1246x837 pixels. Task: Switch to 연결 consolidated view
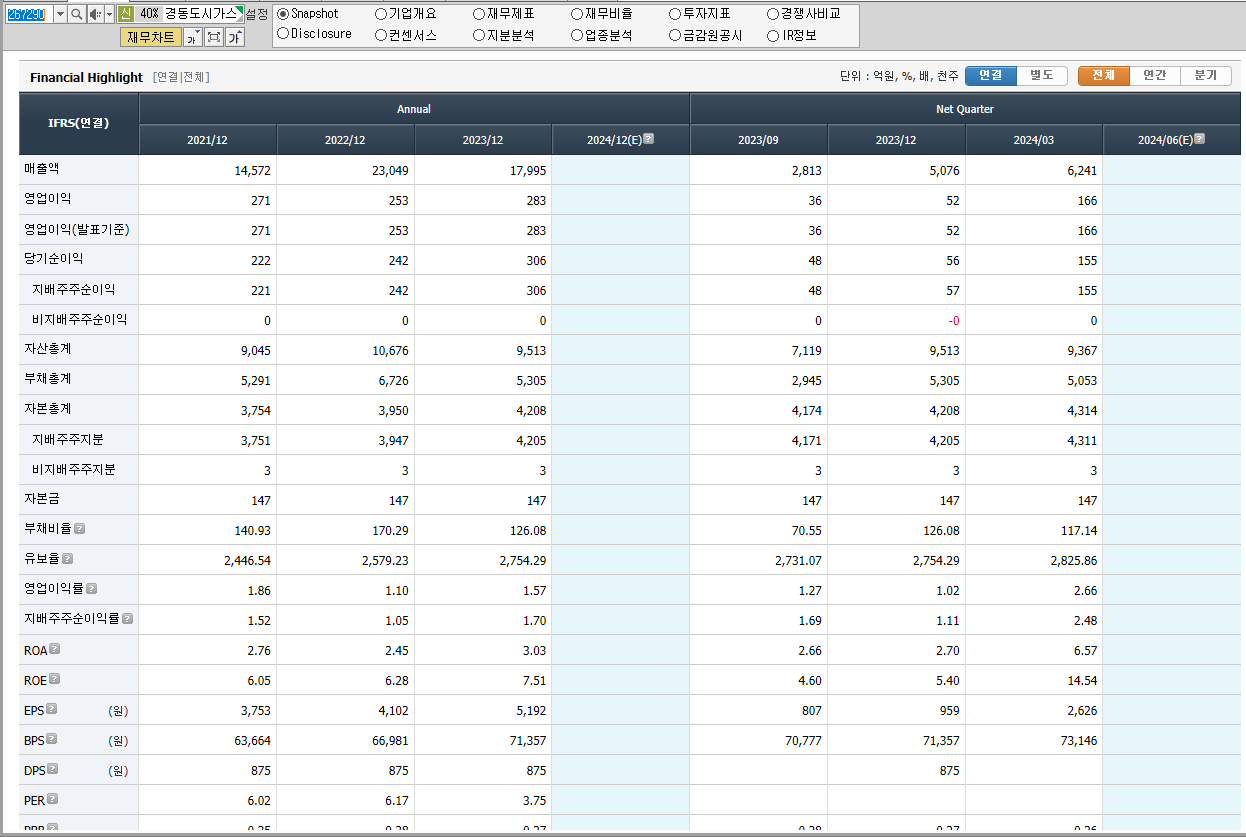pos(991,75)
